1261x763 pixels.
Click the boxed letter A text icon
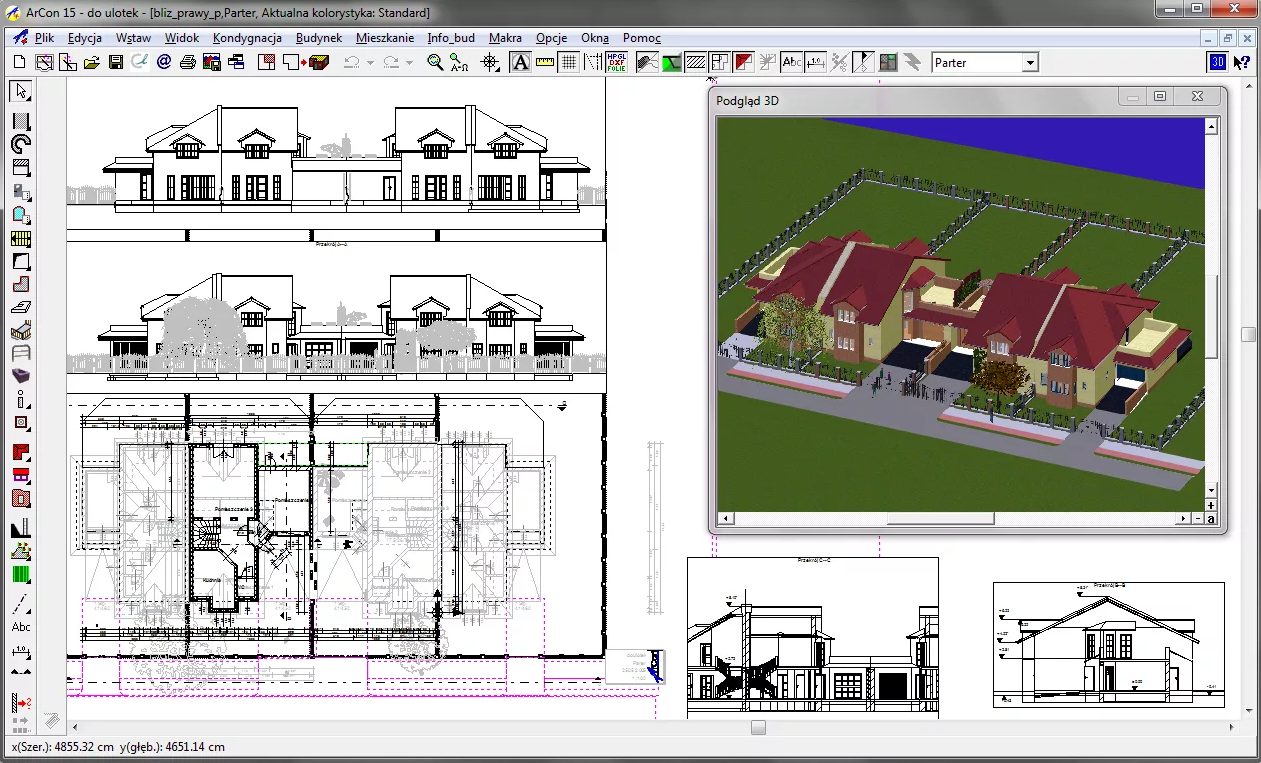coord(520,62)
